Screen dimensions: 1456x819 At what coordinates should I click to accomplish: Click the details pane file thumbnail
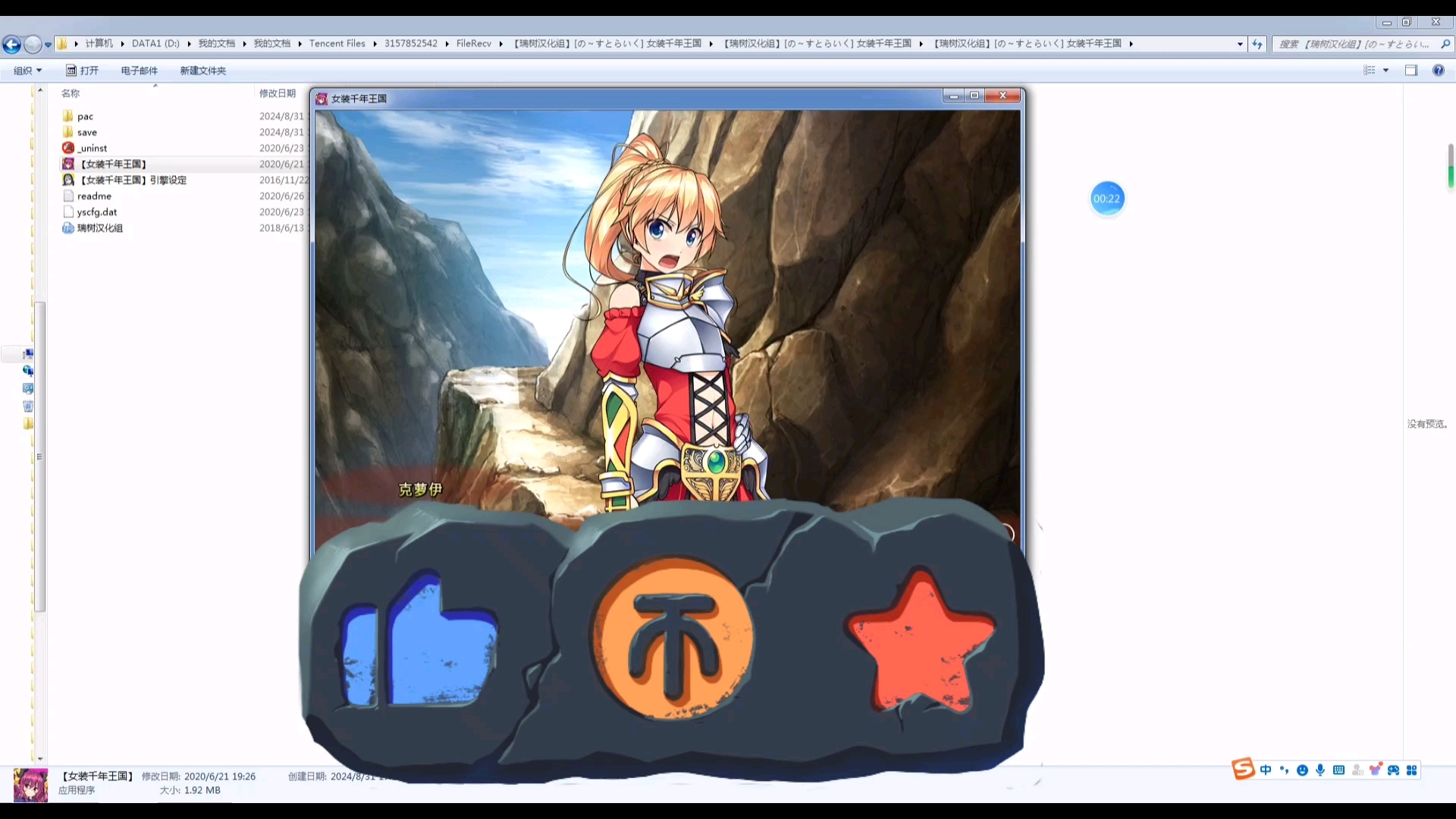pos(30,785)
